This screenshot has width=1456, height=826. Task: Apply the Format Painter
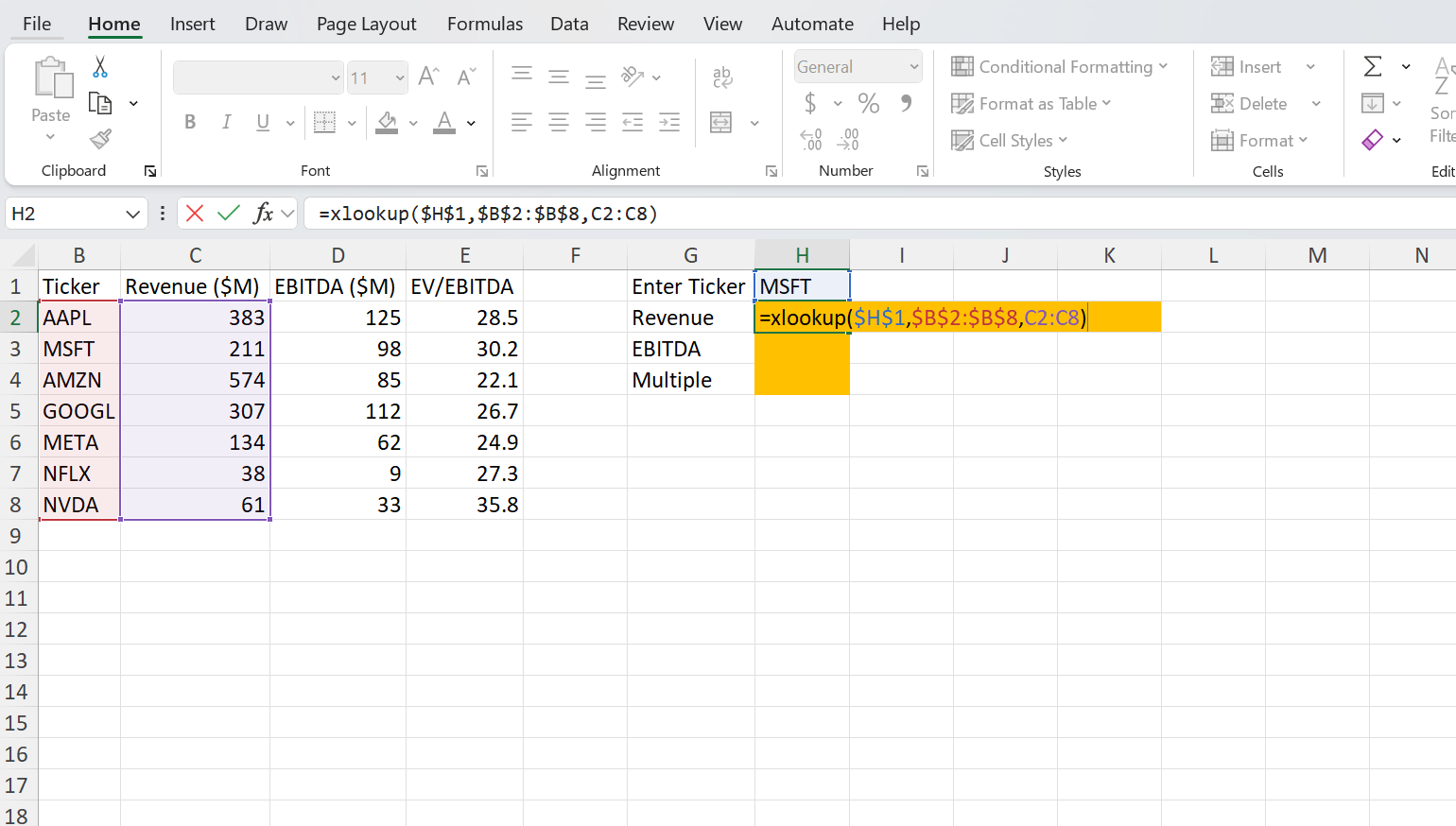(x=99, y=138)
